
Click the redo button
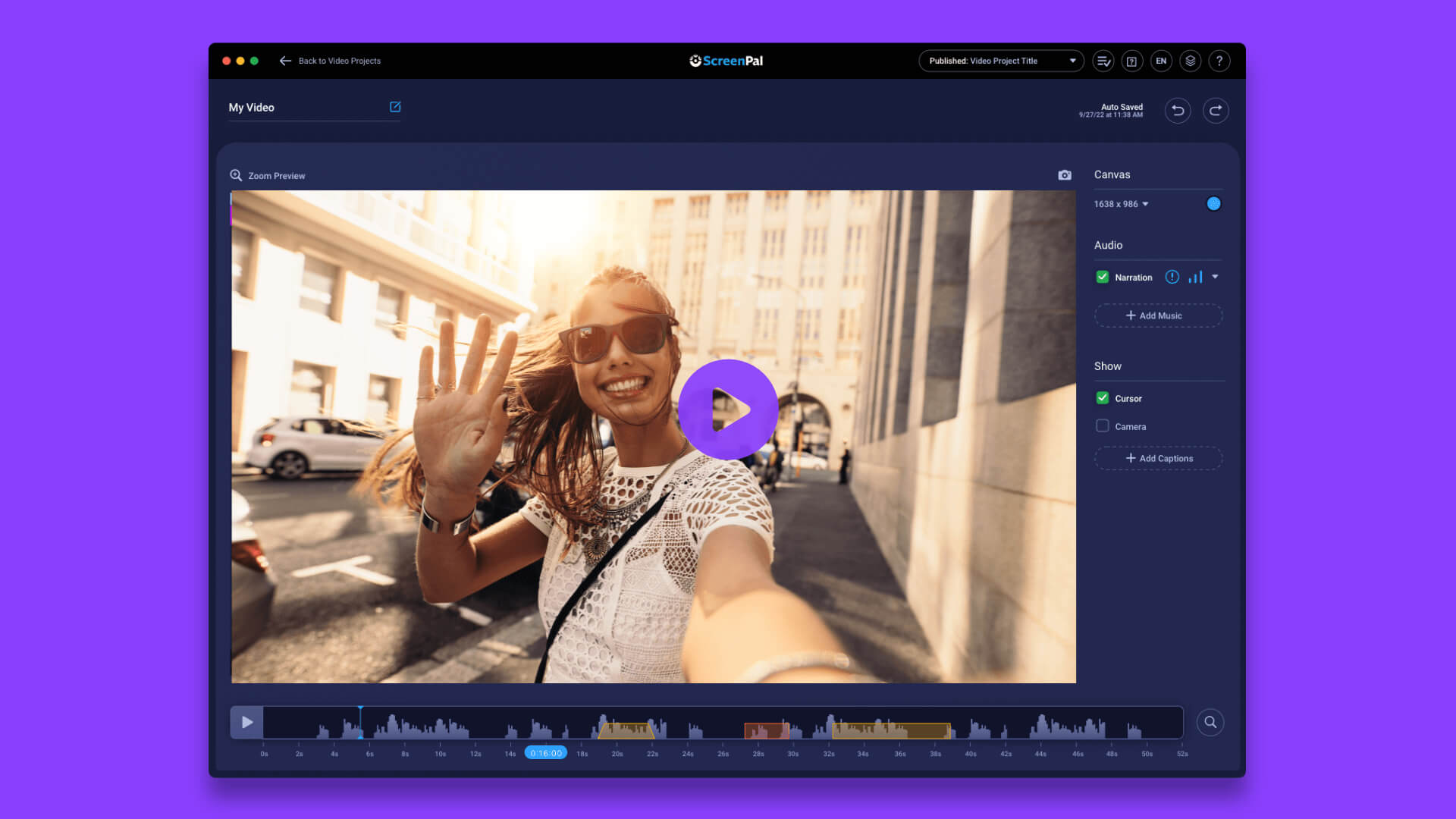1215,110
